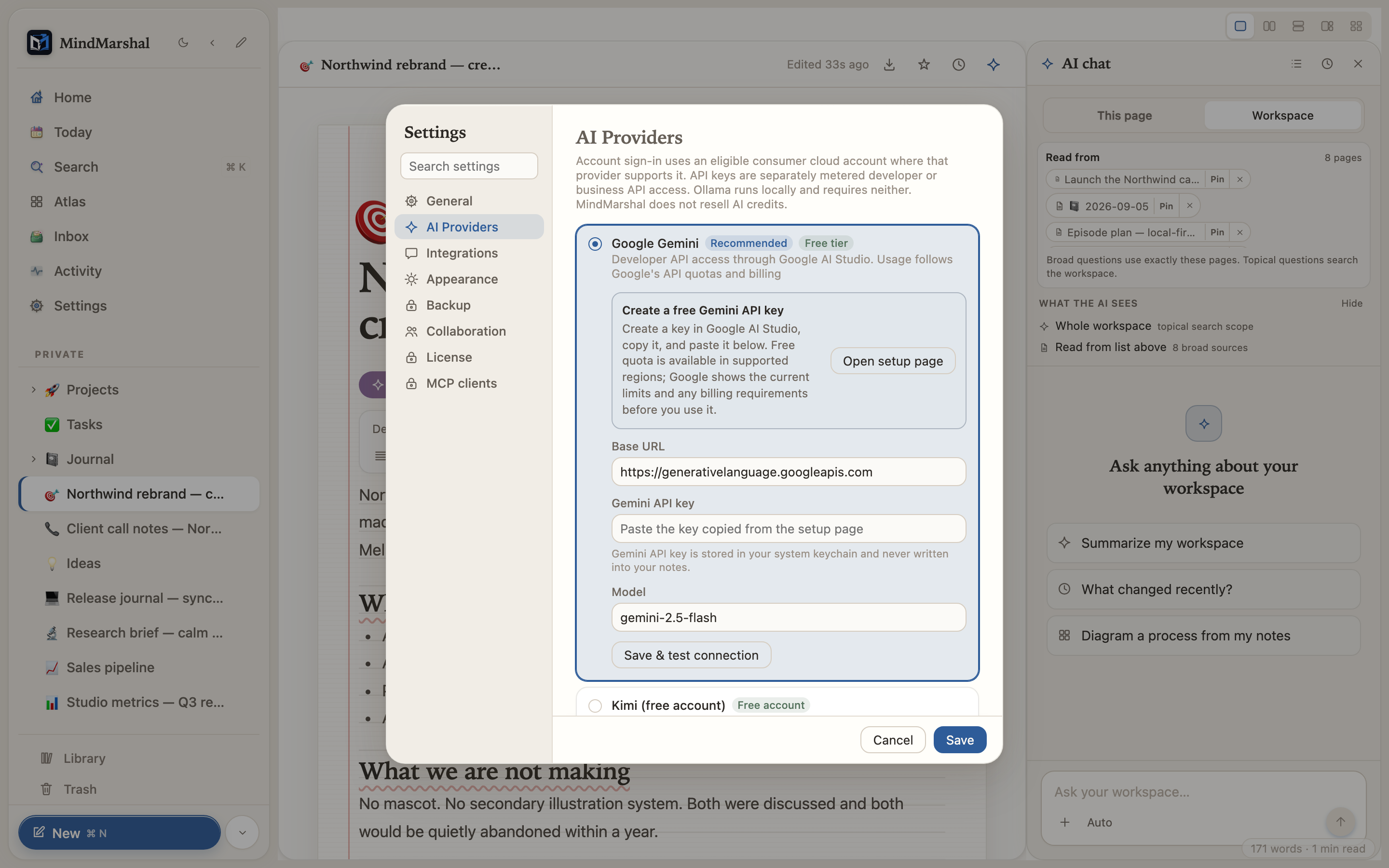The height and width of the screenshot is (868, 1389).
Task: Click the New page button
Action: tap(120, 832)
